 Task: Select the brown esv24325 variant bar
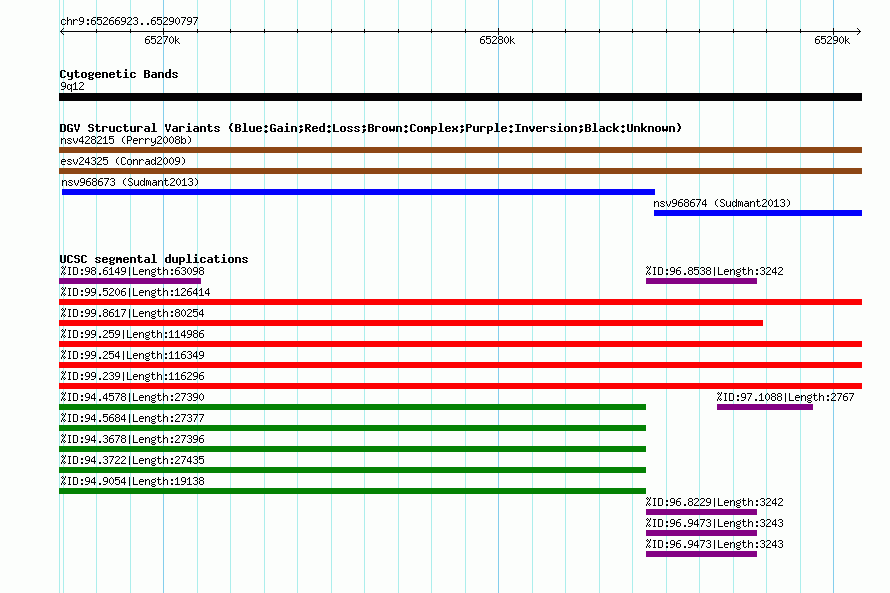point(460,171)
